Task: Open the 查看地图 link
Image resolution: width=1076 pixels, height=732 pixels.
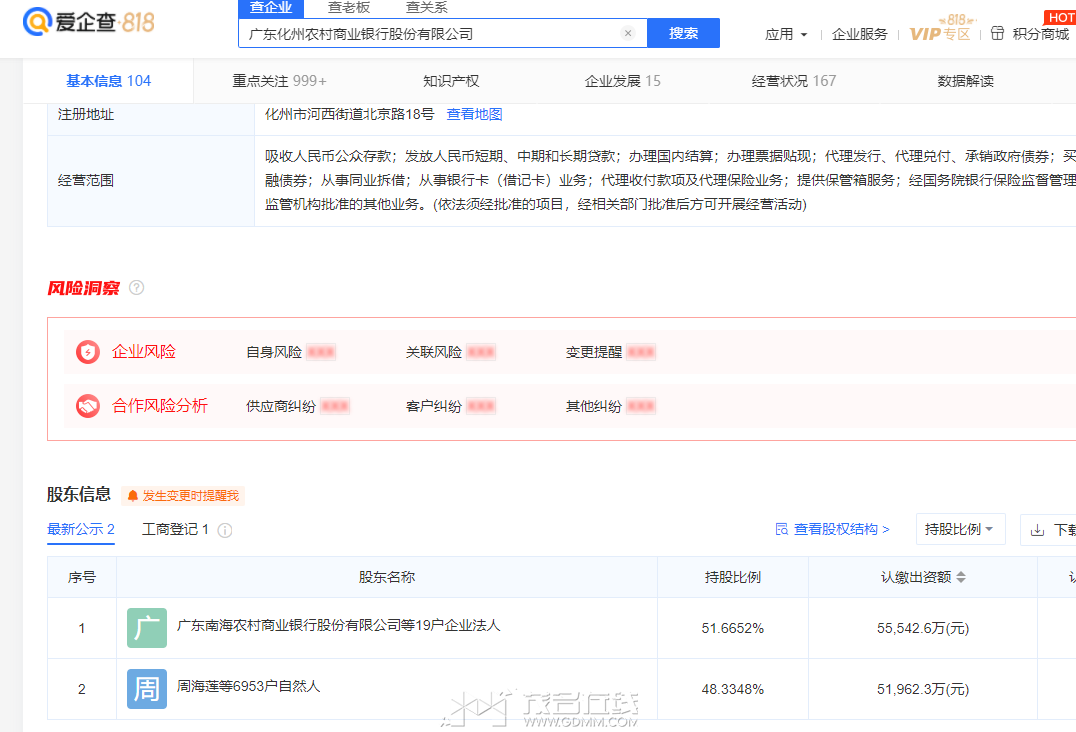Action: tap(474, 114)
